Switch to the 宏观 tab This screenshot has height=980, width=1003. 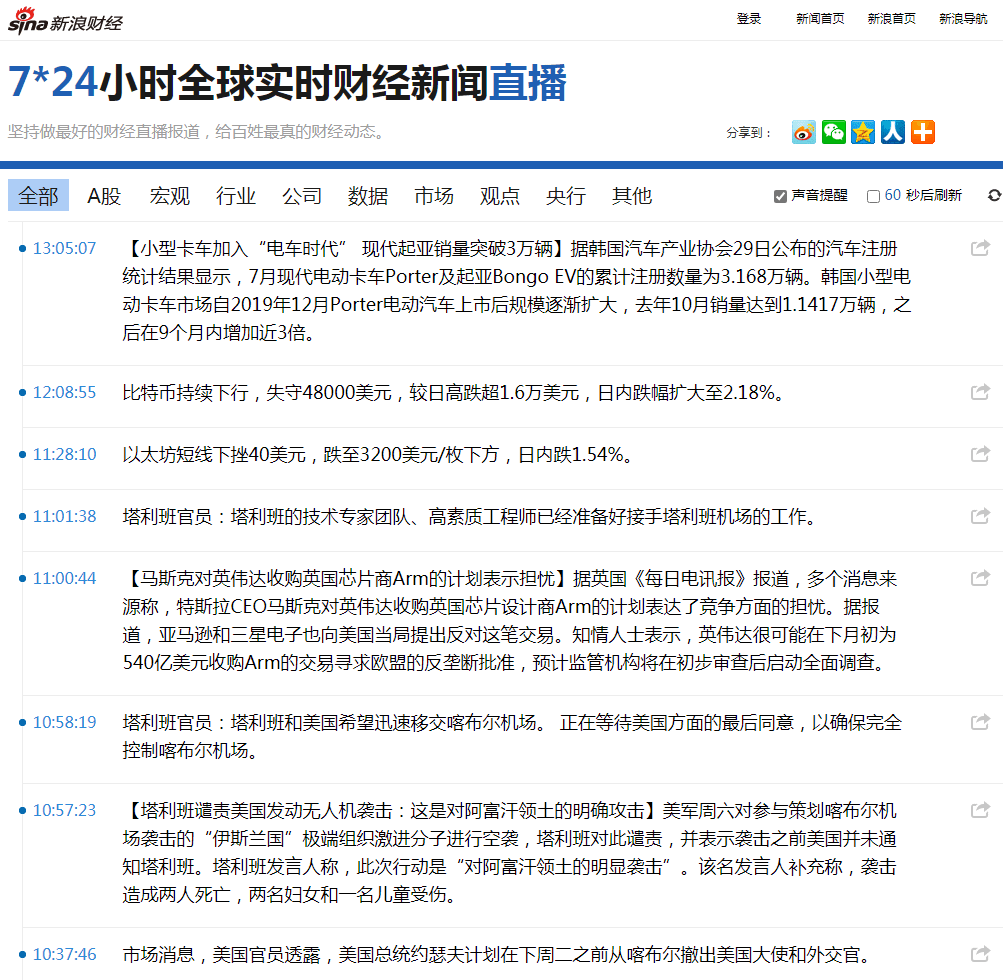[170, 195]
